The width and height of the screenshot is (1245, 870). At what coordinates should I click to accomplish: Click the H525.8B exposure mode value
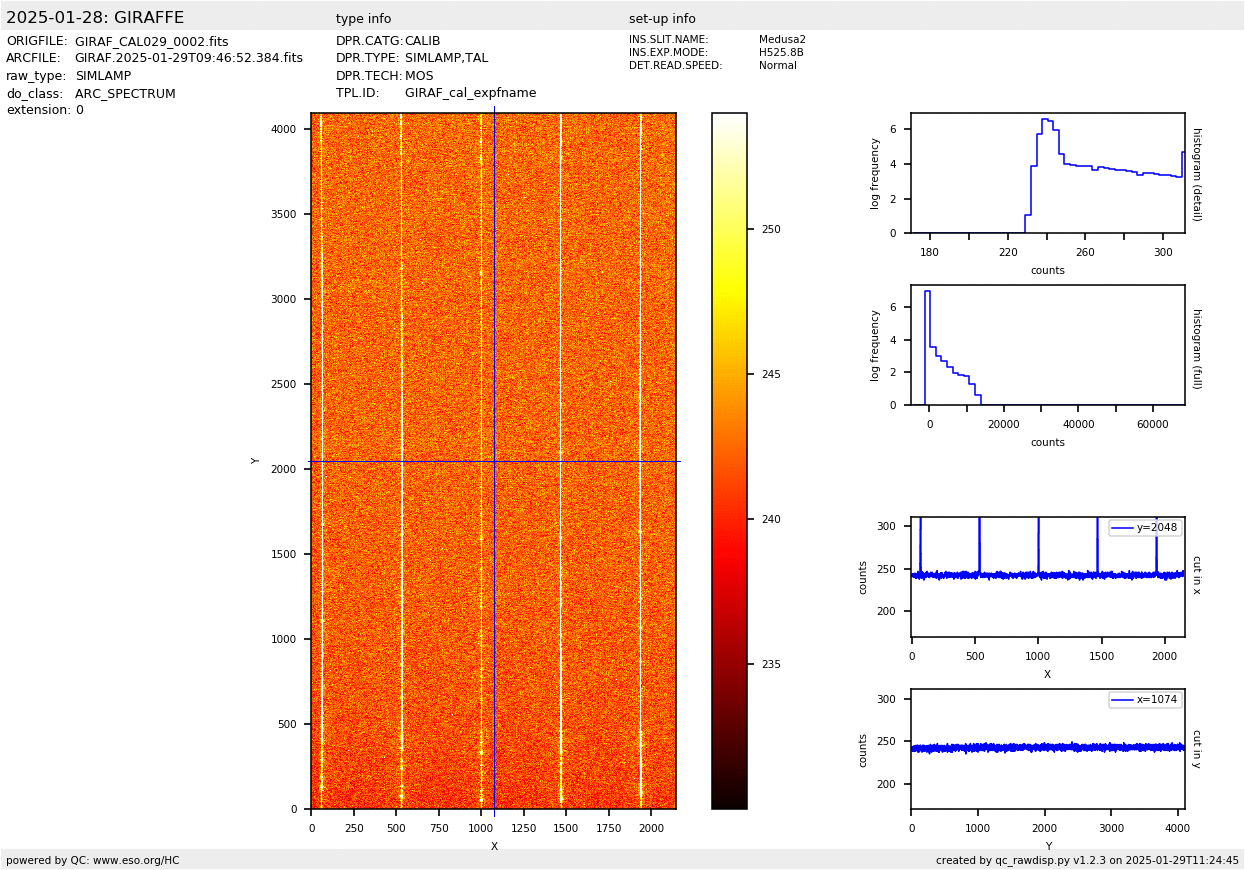[781, 53]
